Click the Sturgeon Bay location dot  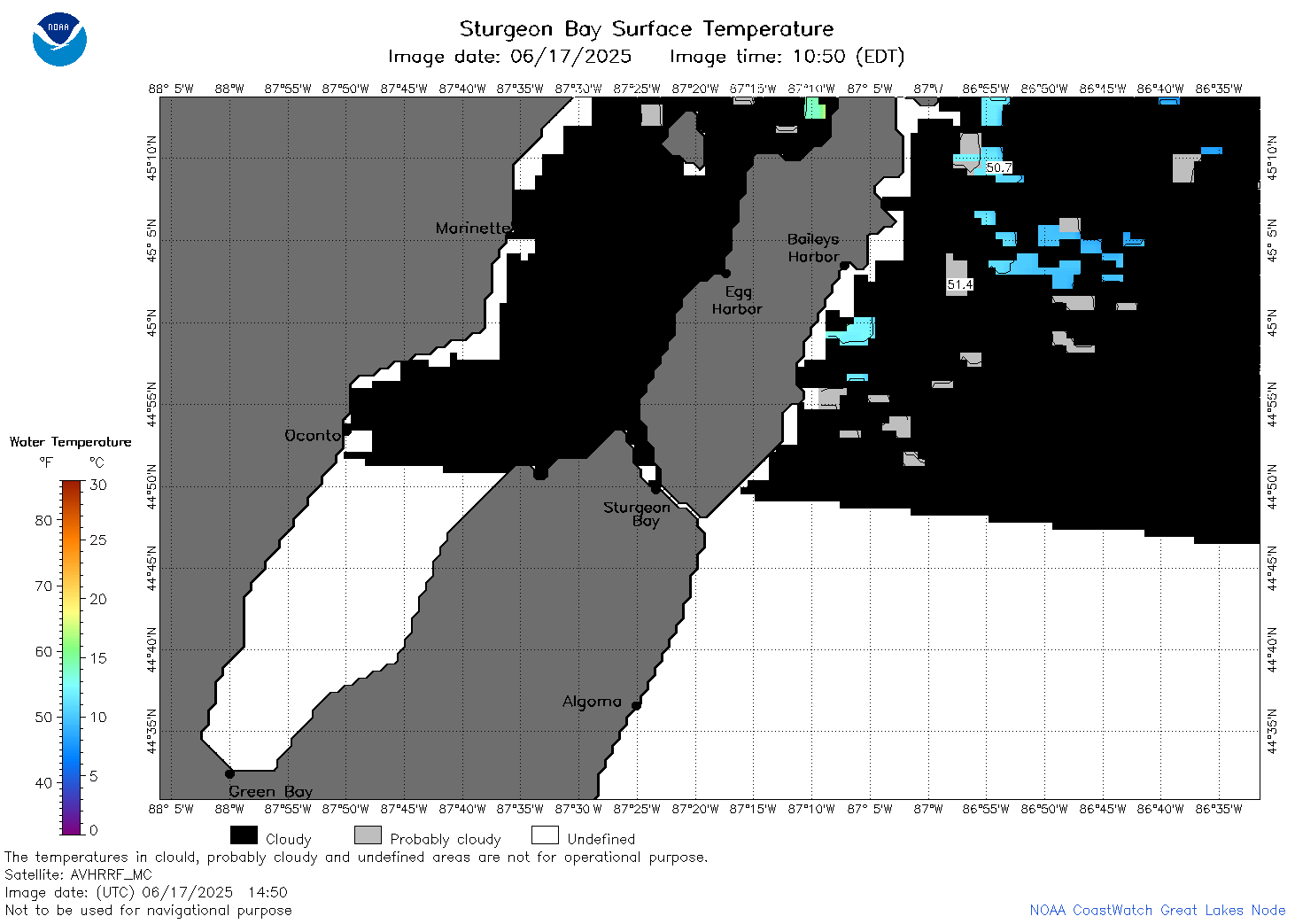(655, 488)
